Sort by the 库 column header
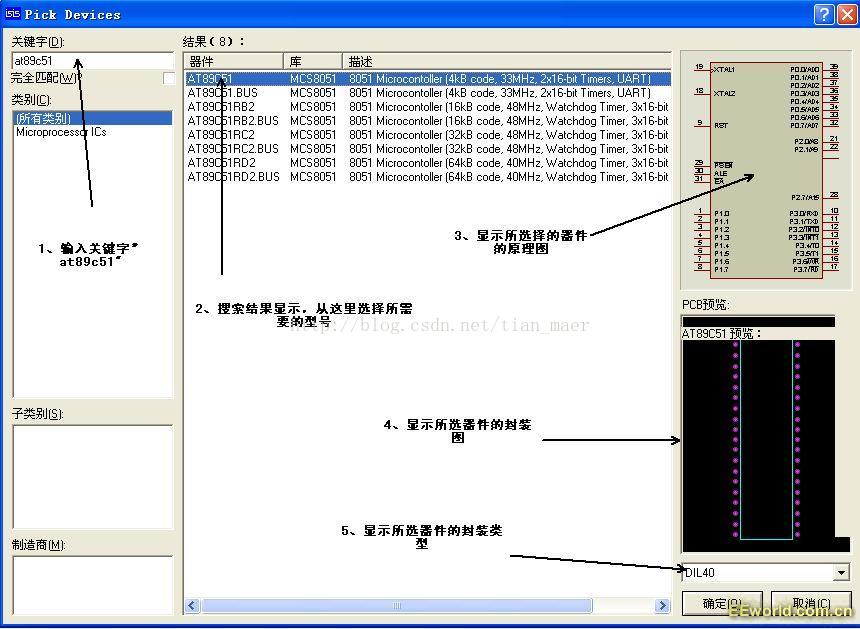Viewport: 860px width, 629px height. click(313, 61)
